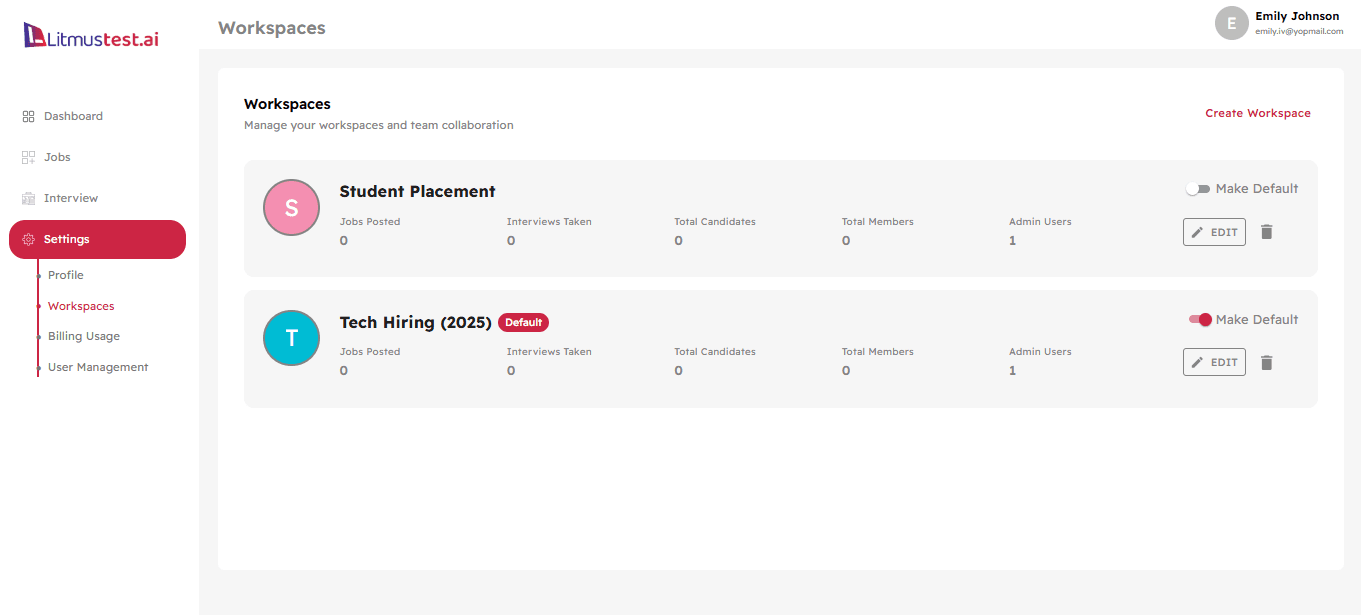Collapse the Settings submenu
Viewport: 1361px width, 615px height.
click(66, 239)
